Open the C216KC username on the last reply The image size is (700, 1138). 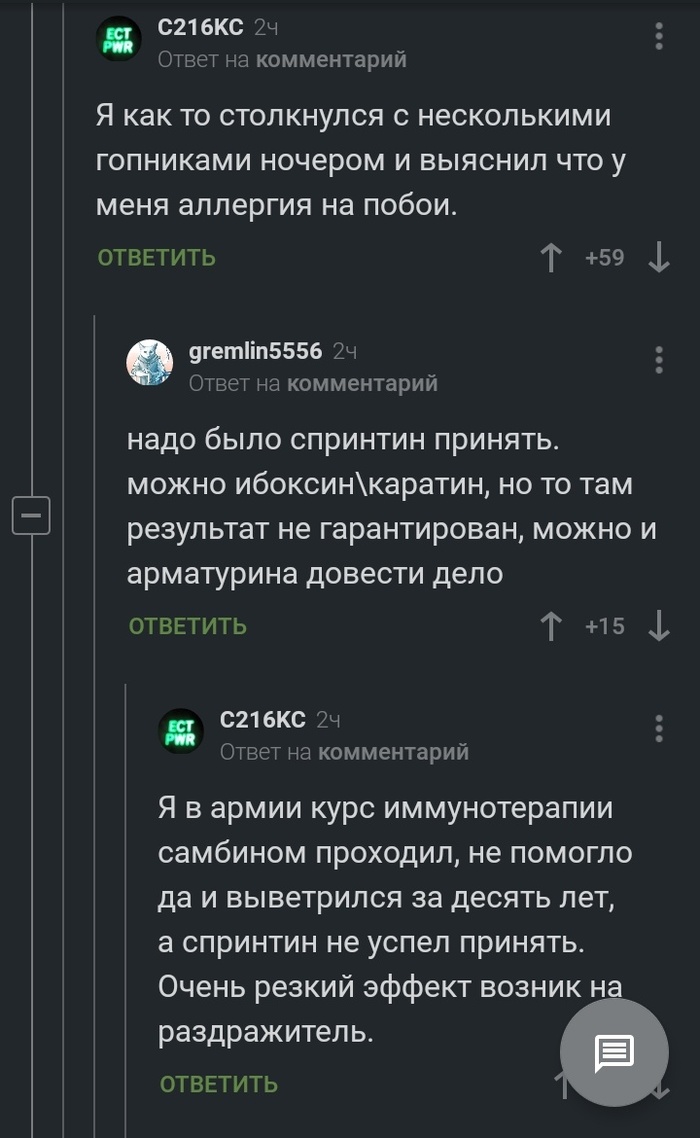pyautogui.click(x=262, y=719)
